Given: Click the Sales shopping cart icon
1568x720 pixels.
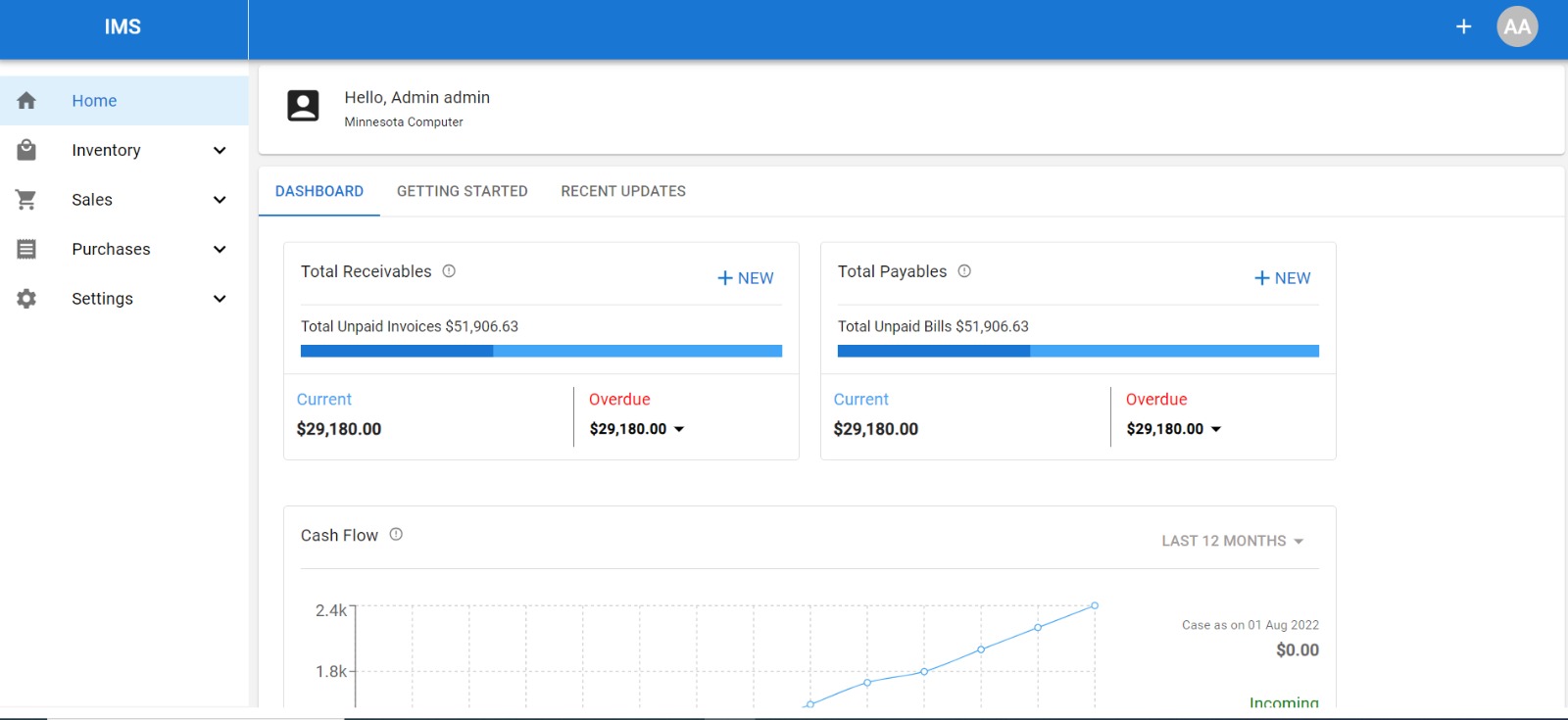Looking at the screenshot, I should click(x=26, y=200).
